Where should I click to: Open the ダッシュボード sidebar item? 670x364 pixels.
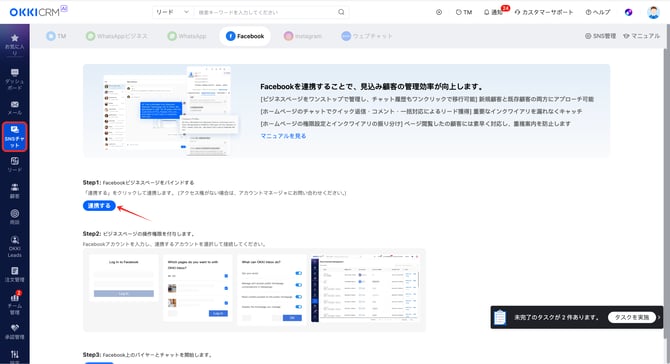point(15,79)
